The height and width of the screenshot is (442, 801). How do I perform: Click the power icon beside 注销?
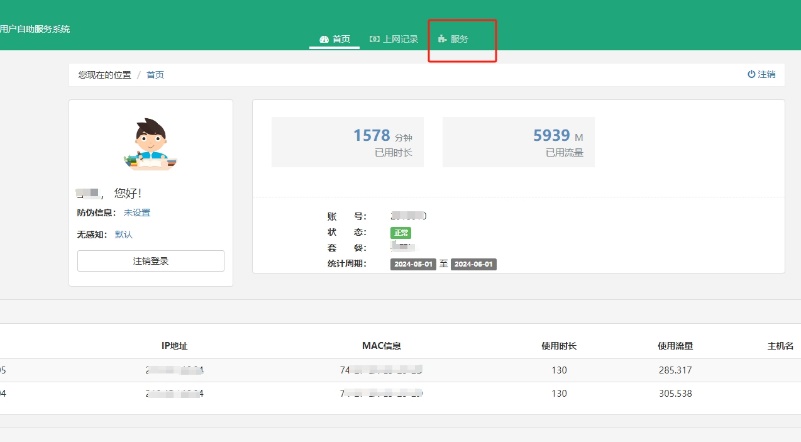click(751, 75)
